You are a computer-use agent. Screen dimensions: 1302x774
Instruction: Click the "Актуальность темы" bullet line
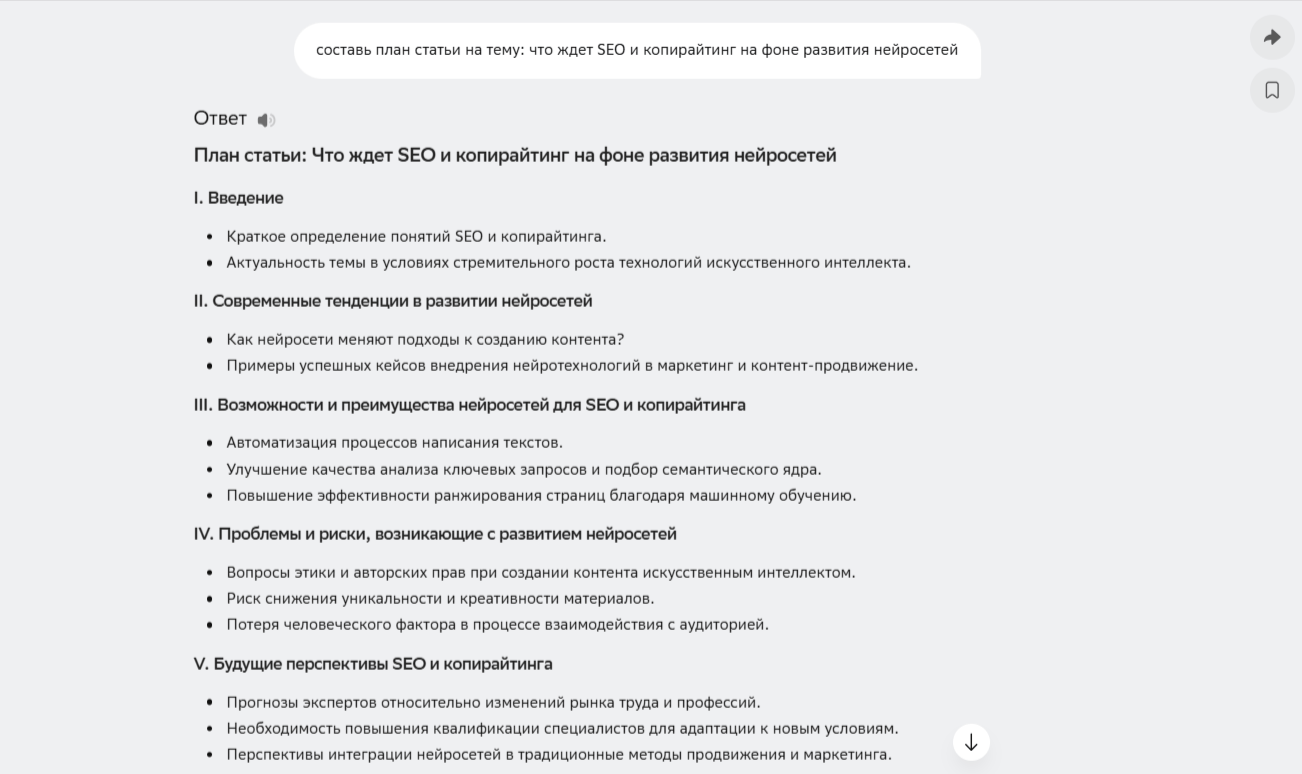pyautogui.click(x=568, y=263)
